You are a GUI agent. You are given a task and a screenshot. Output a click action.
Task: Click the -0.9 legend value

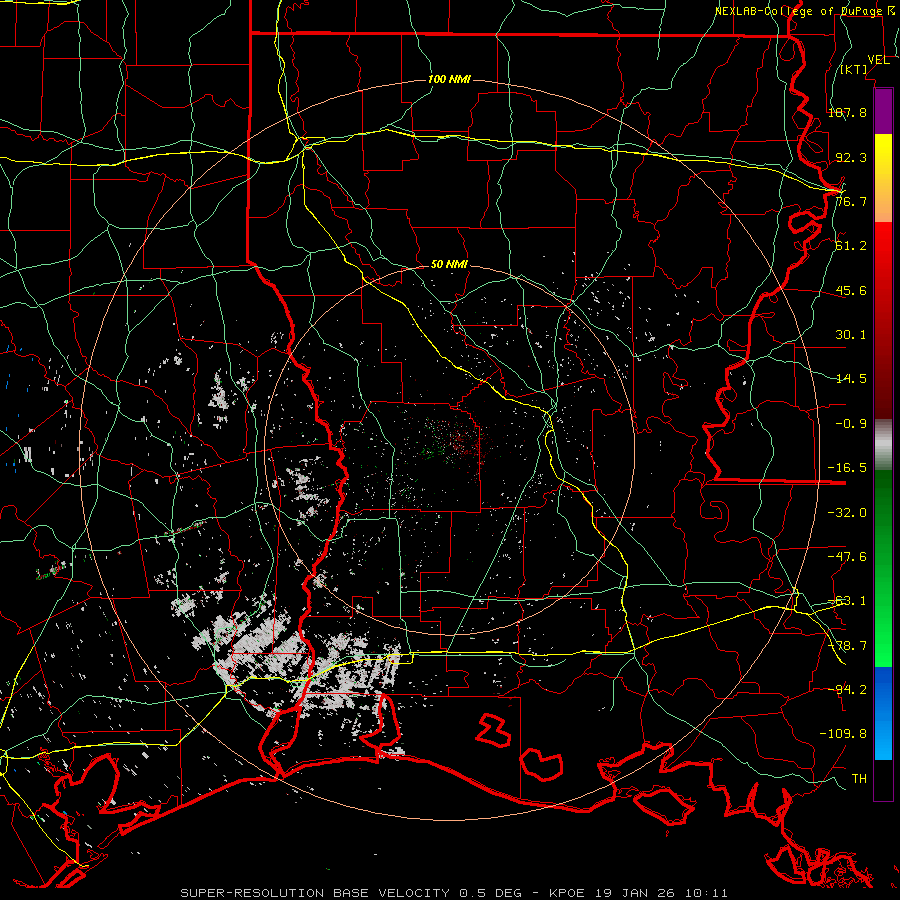[x=851, y=424]
